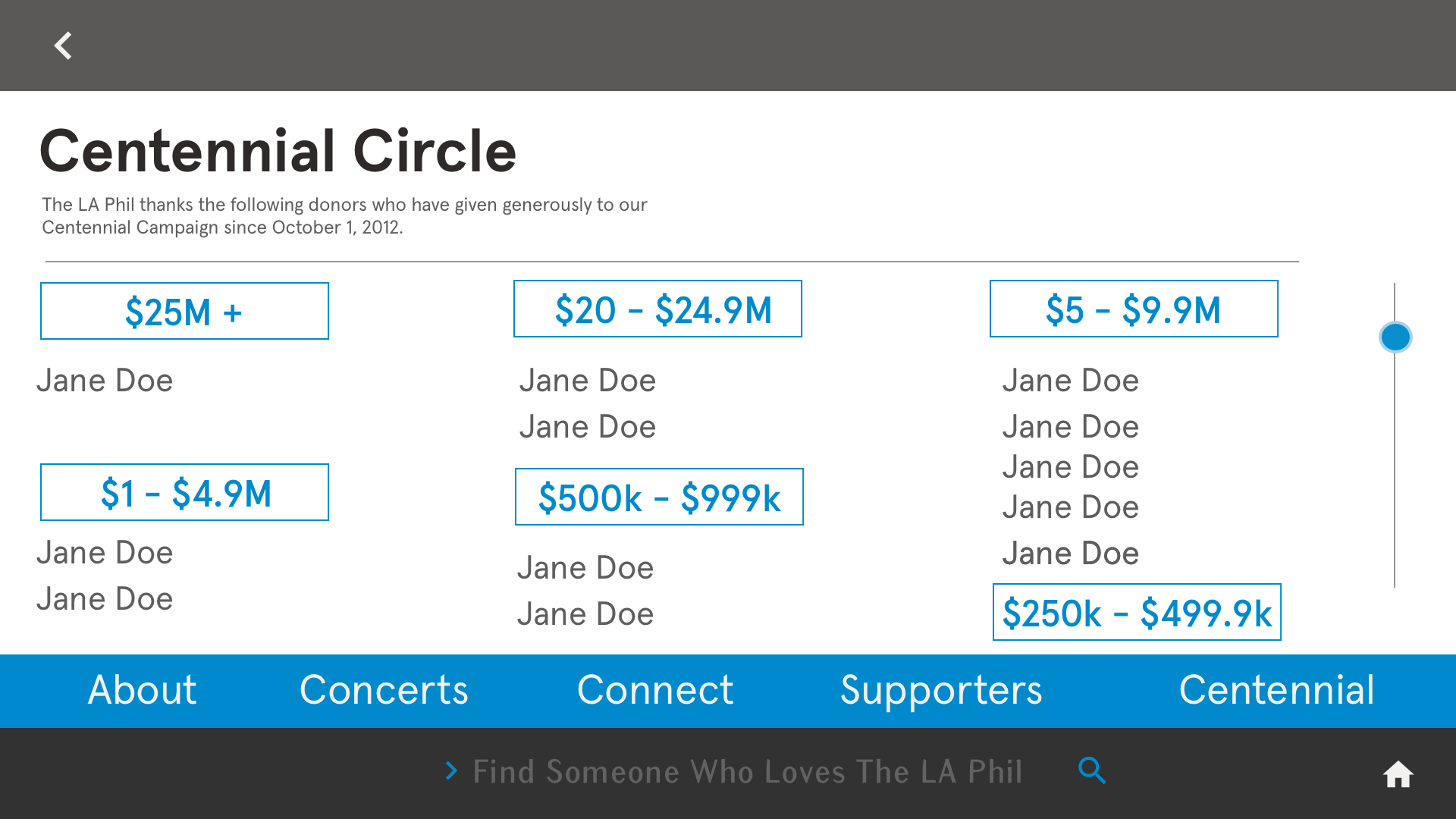This screenshot has width=1456, height=819.
Task: Select the $500k – $999k tier
Action: (659, 497)
